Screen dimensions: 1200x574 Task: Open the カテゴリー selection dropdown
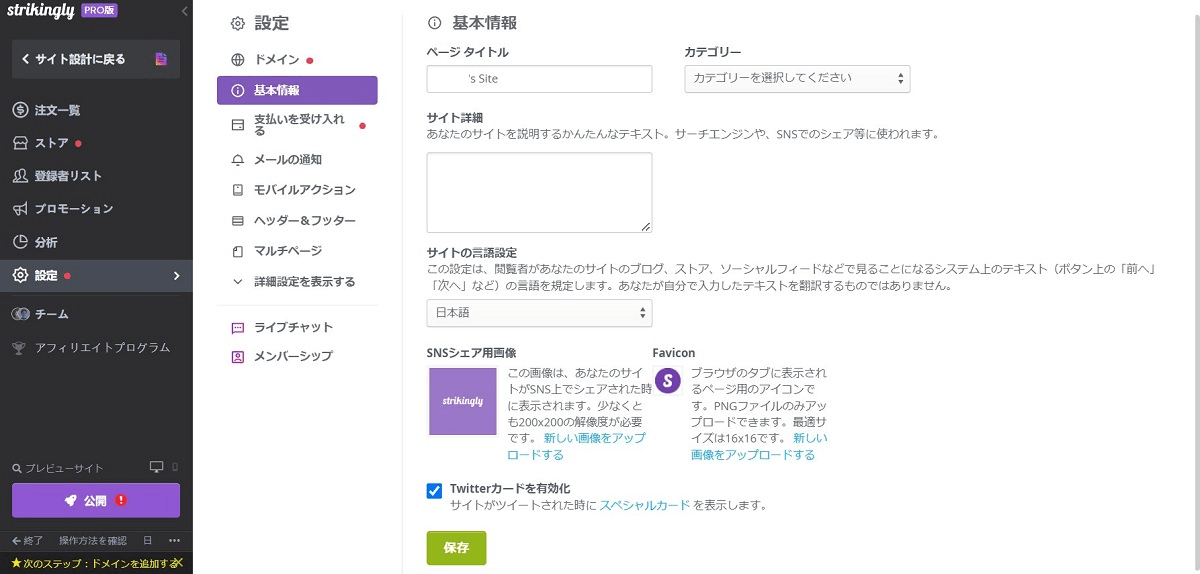pyautogui.click(x=797, y=78)
